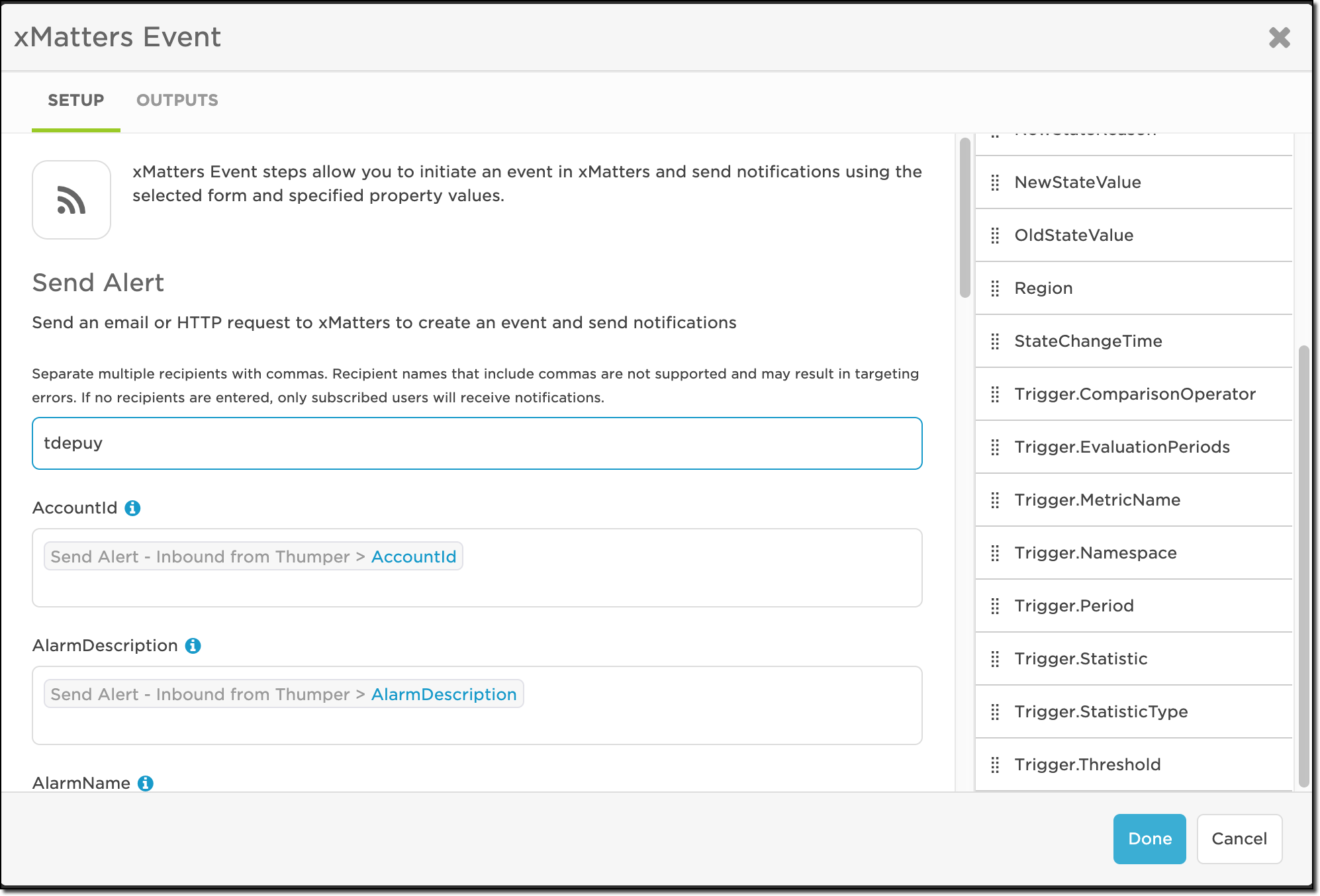Screen dimensions: 1320x896
Task: Click the AccountId info icon
Action: pos(132,508)
